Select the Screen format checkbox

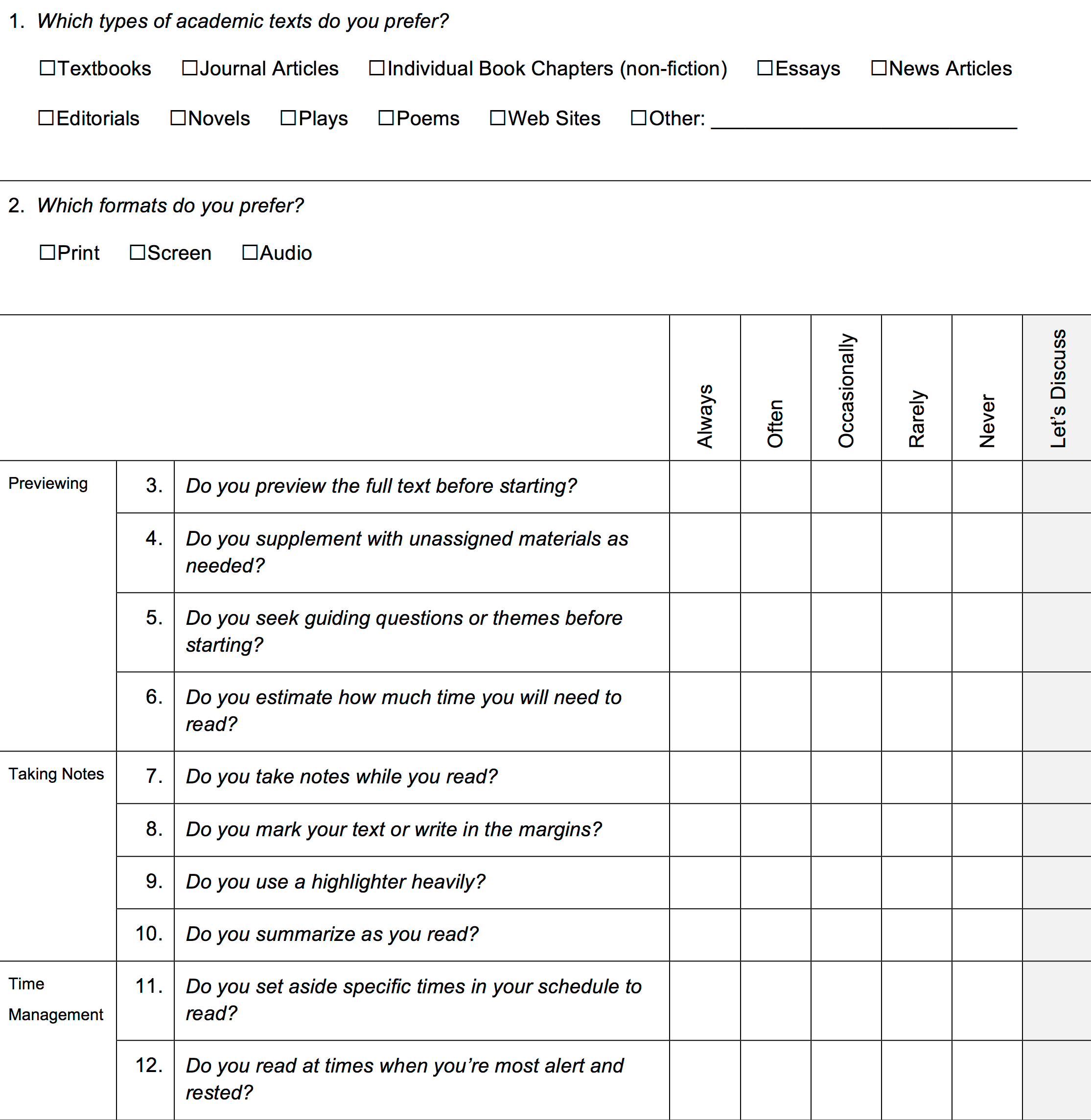click(138, 252)
